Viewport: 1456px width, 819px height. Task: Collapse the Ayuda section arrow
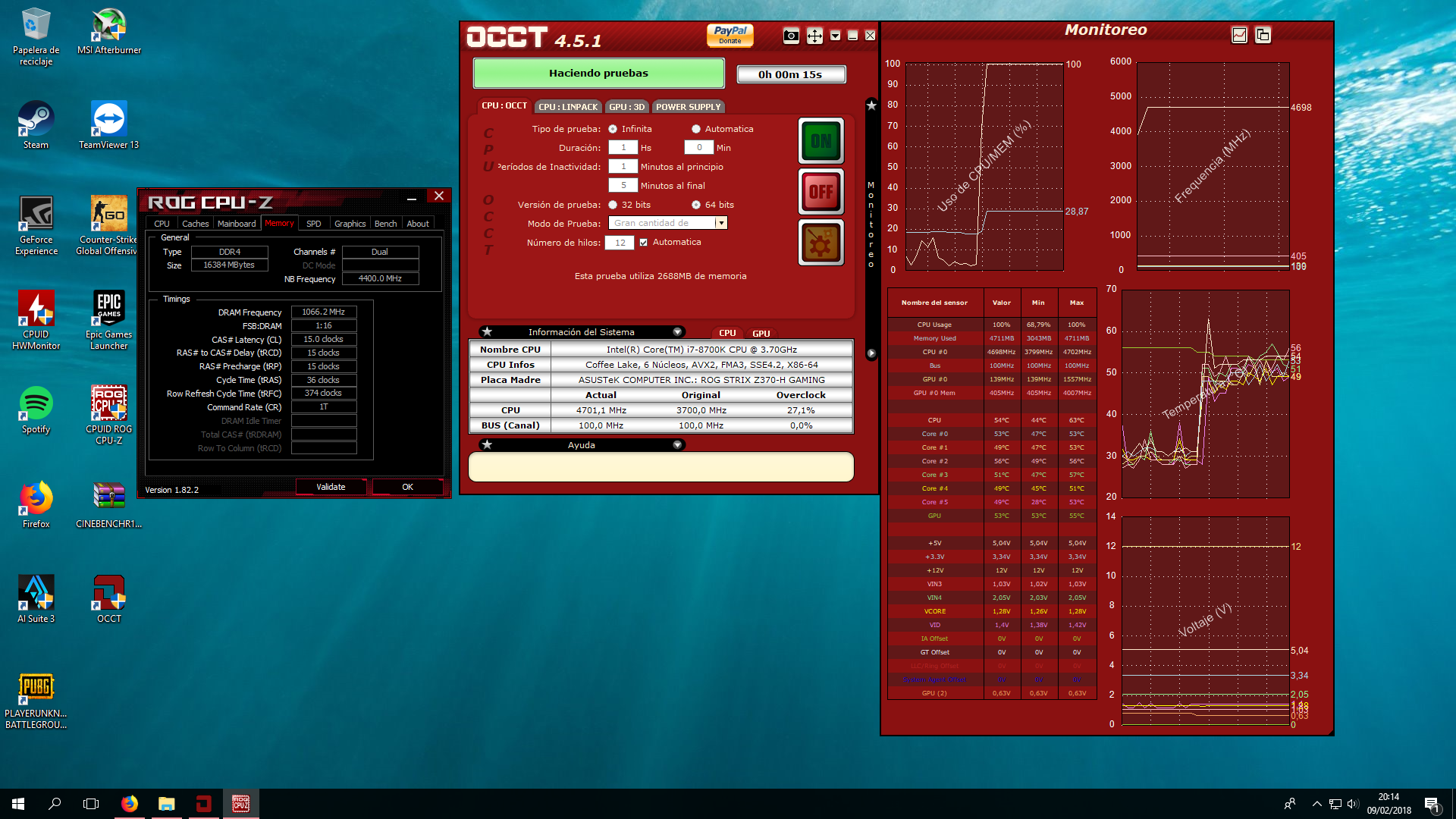(x=677, y=445)
